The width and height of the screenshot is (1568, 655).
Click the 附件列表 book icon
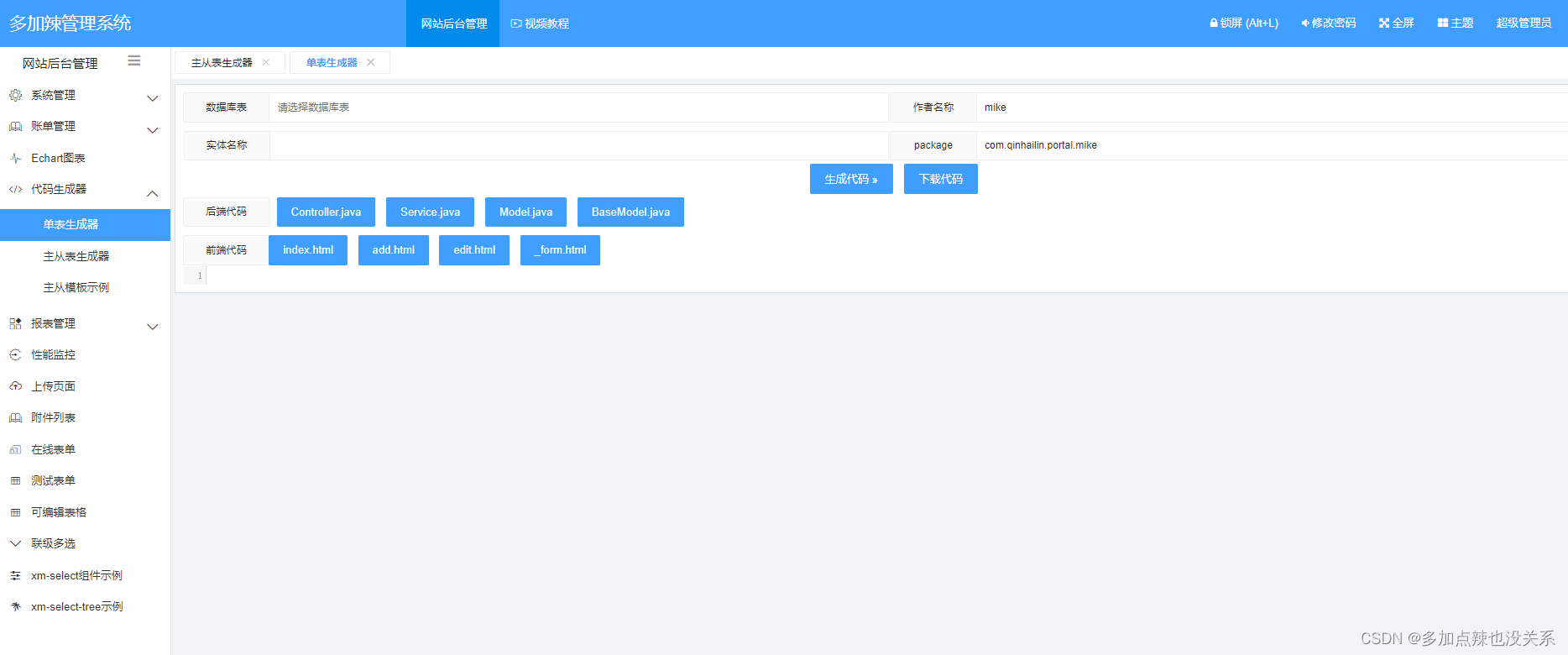(15, 417)
